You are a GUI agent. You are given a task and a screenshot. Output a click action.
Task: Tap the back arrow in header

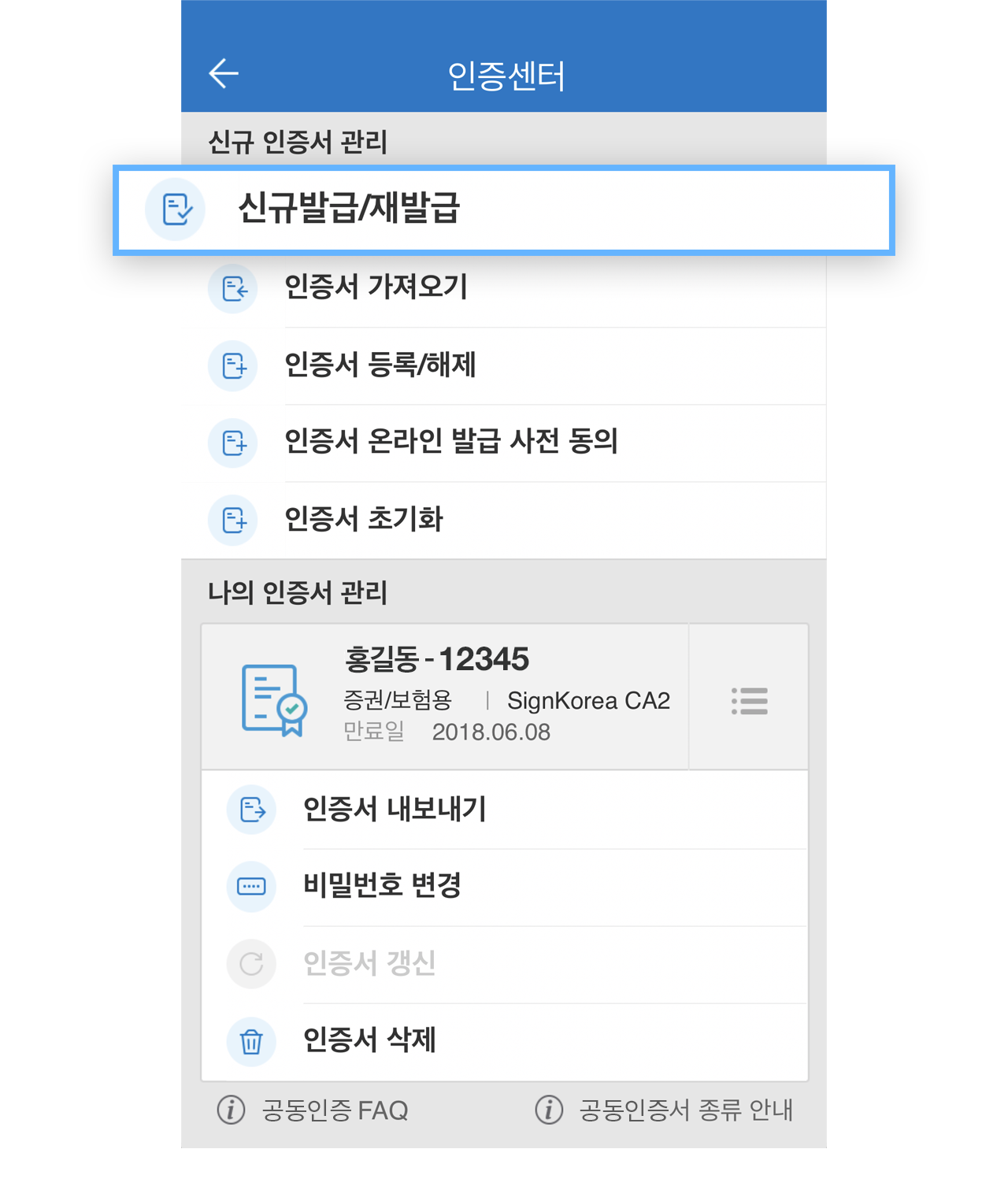tap(224, 73)
